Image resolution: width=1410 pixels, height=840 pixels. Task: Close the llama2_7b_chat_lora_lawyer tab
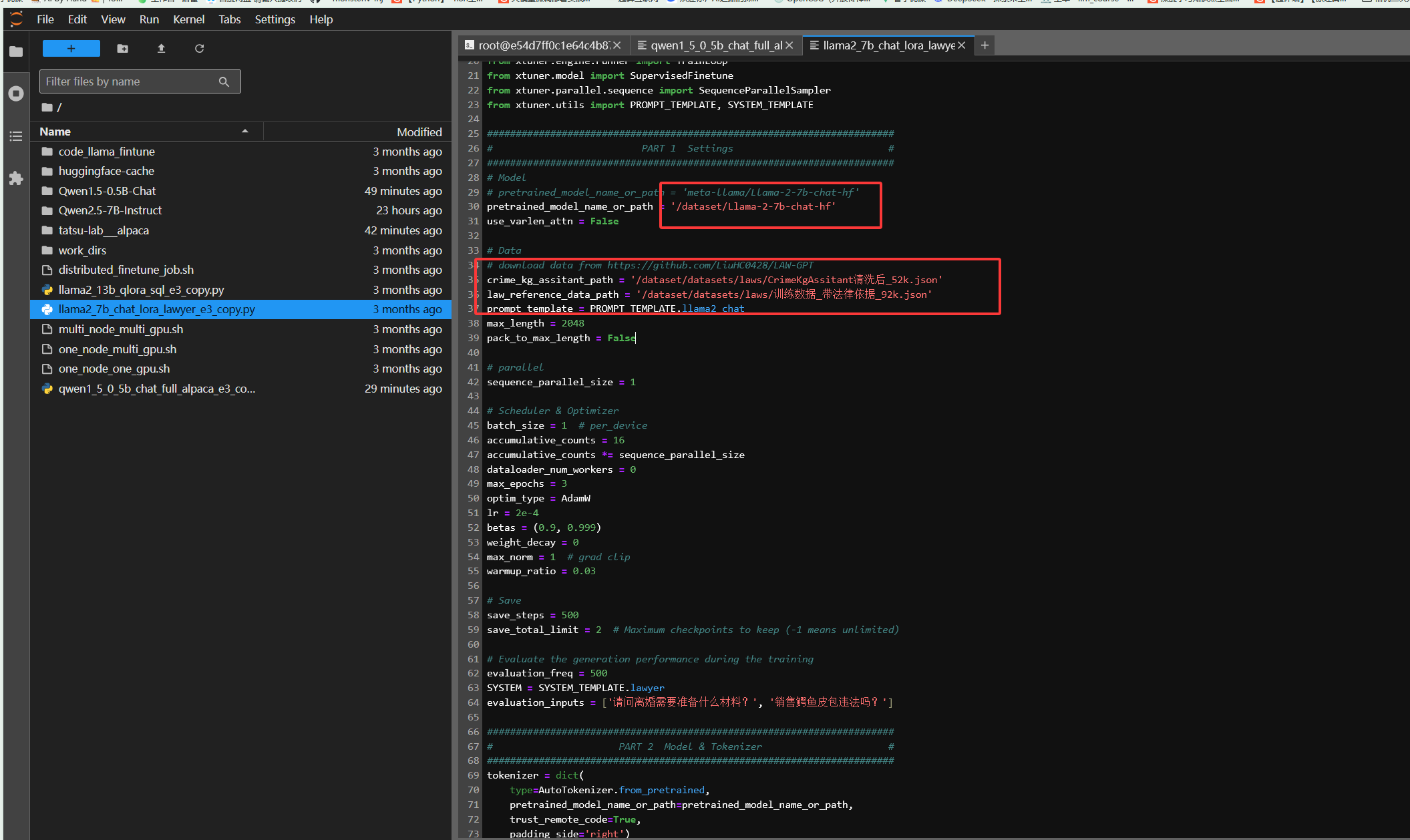tap(962, 45)
